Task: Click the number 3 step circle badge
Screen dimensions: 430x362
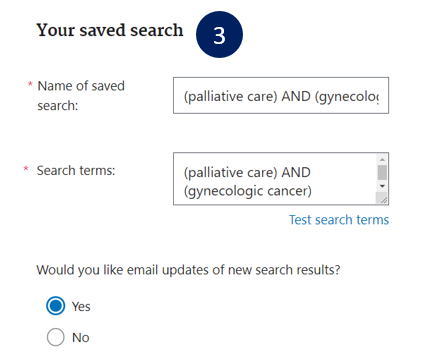Action: point(219,35)
